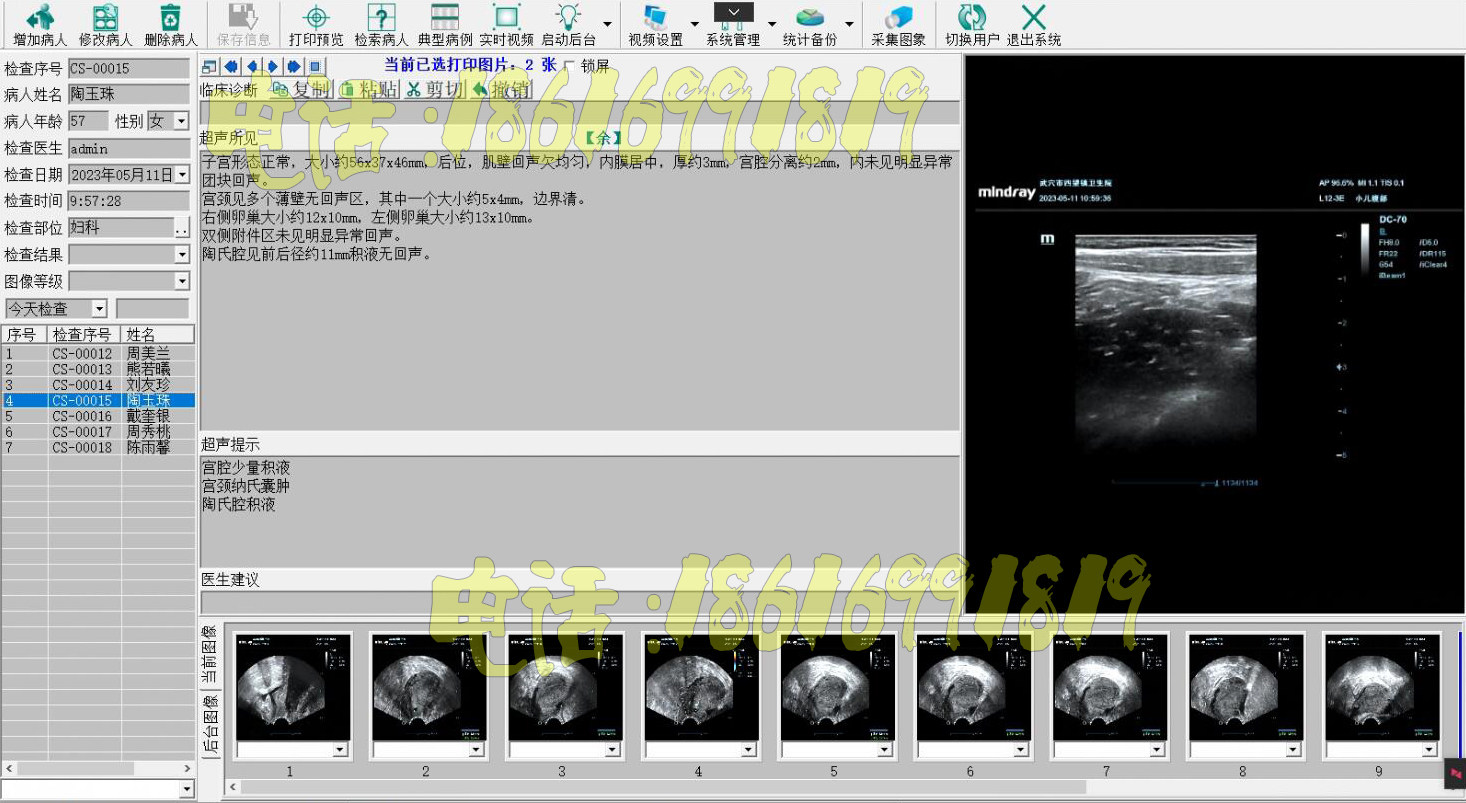This screenshot has height=803, width=1466.
Task: Click the next record single arrow
Action: (x=272, y=67)
